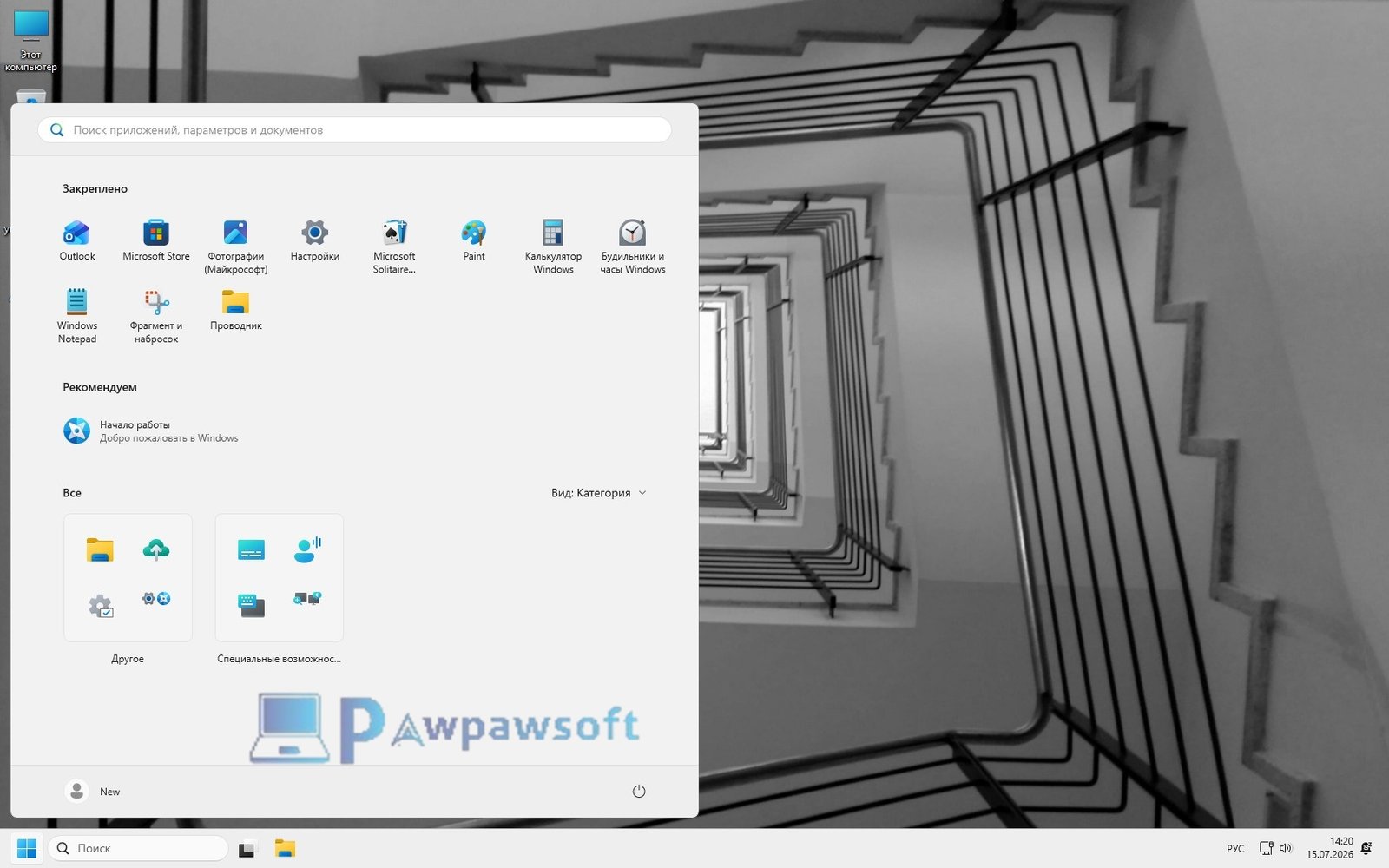Launch Microsoft Store from pinned apps
Screen dimensions: 1389x868
coord(156,240)
